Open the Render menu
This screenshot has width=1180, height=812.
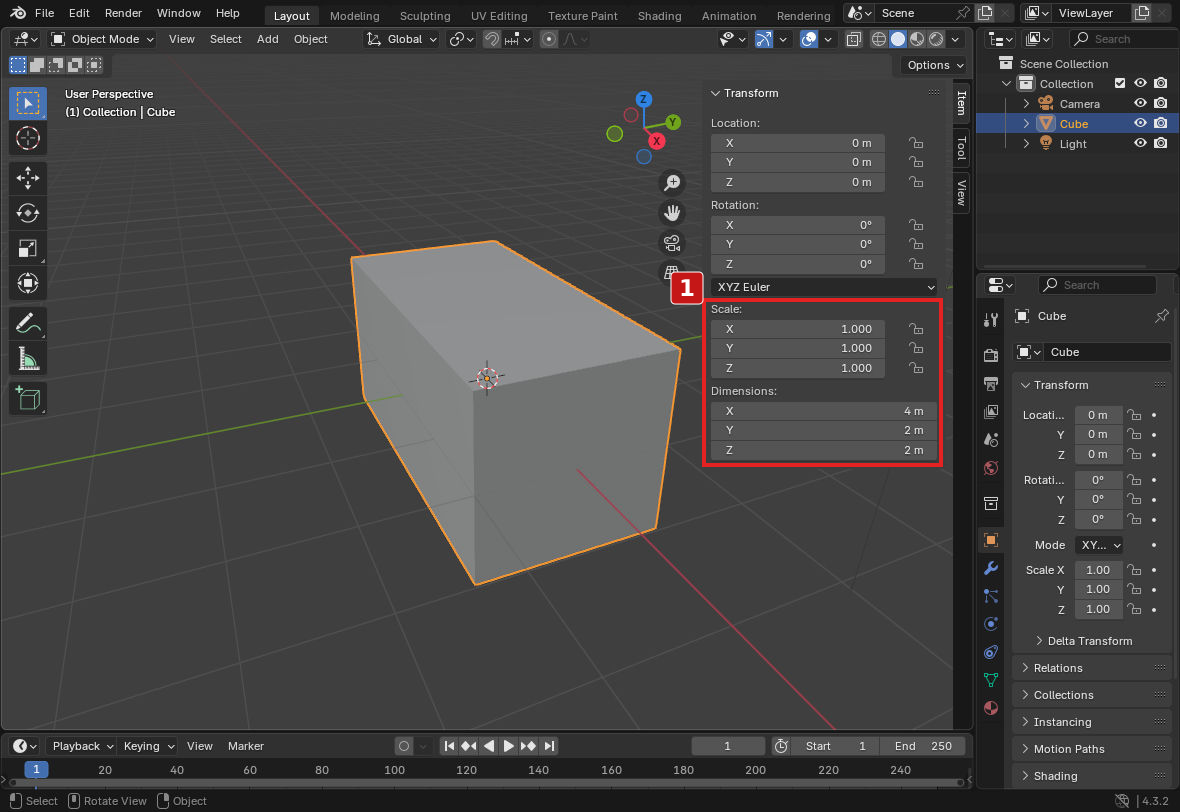coord(123,13)
